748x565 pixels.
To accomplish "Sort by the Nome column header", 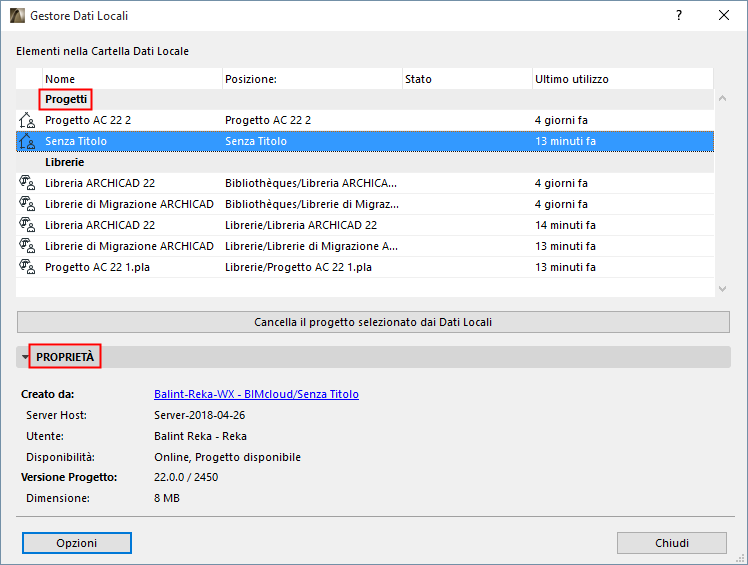I will tap(132, 79).
